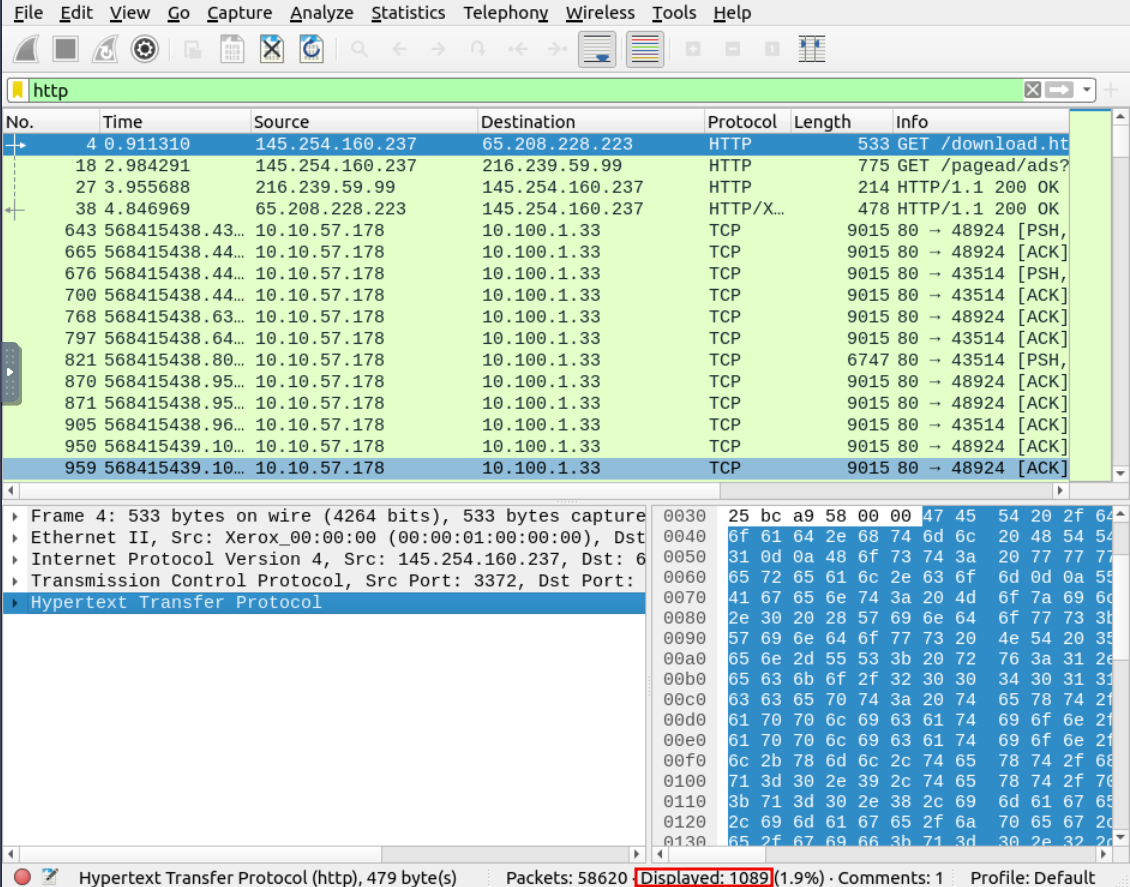Image resolution: width=1130 pixels, height=887 pixels.
Task: Open the display filter history dropdown
Action: click(x=1087, y=90)
